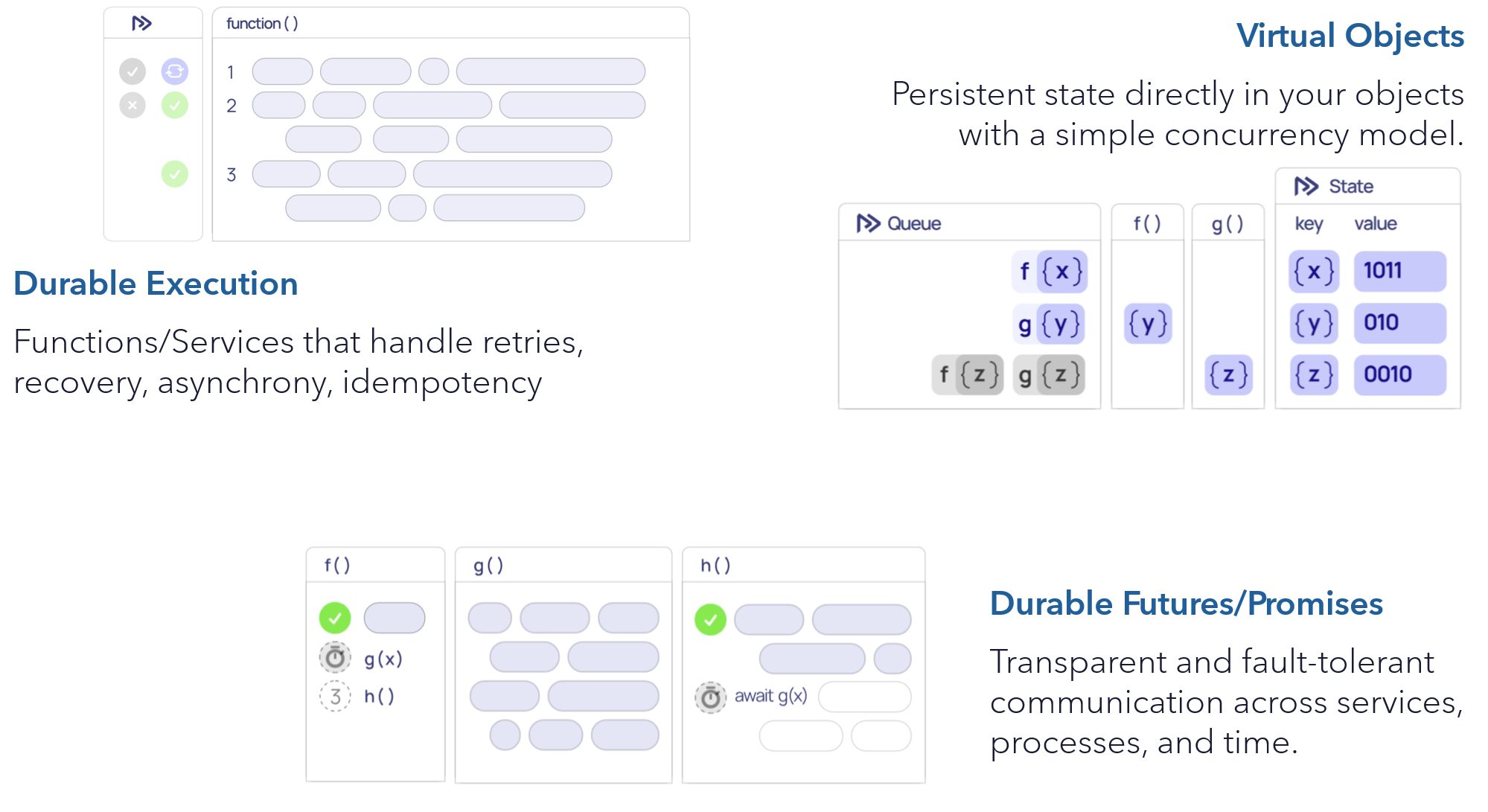Click the dashed circle numbered 3

(335, 697)
